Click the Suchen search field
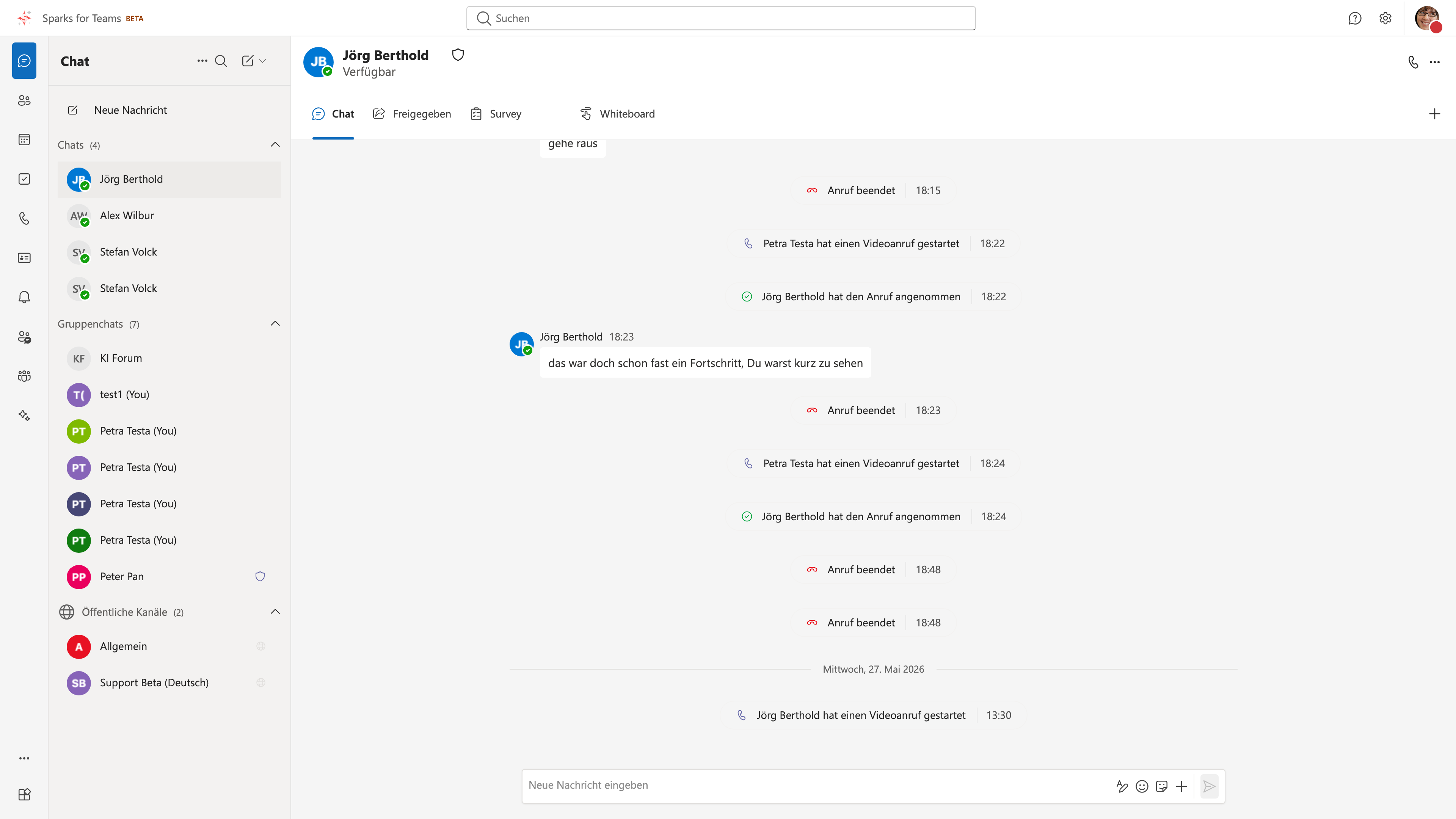This screenshot has height=819, width=1456. click(x=721, y=18)
